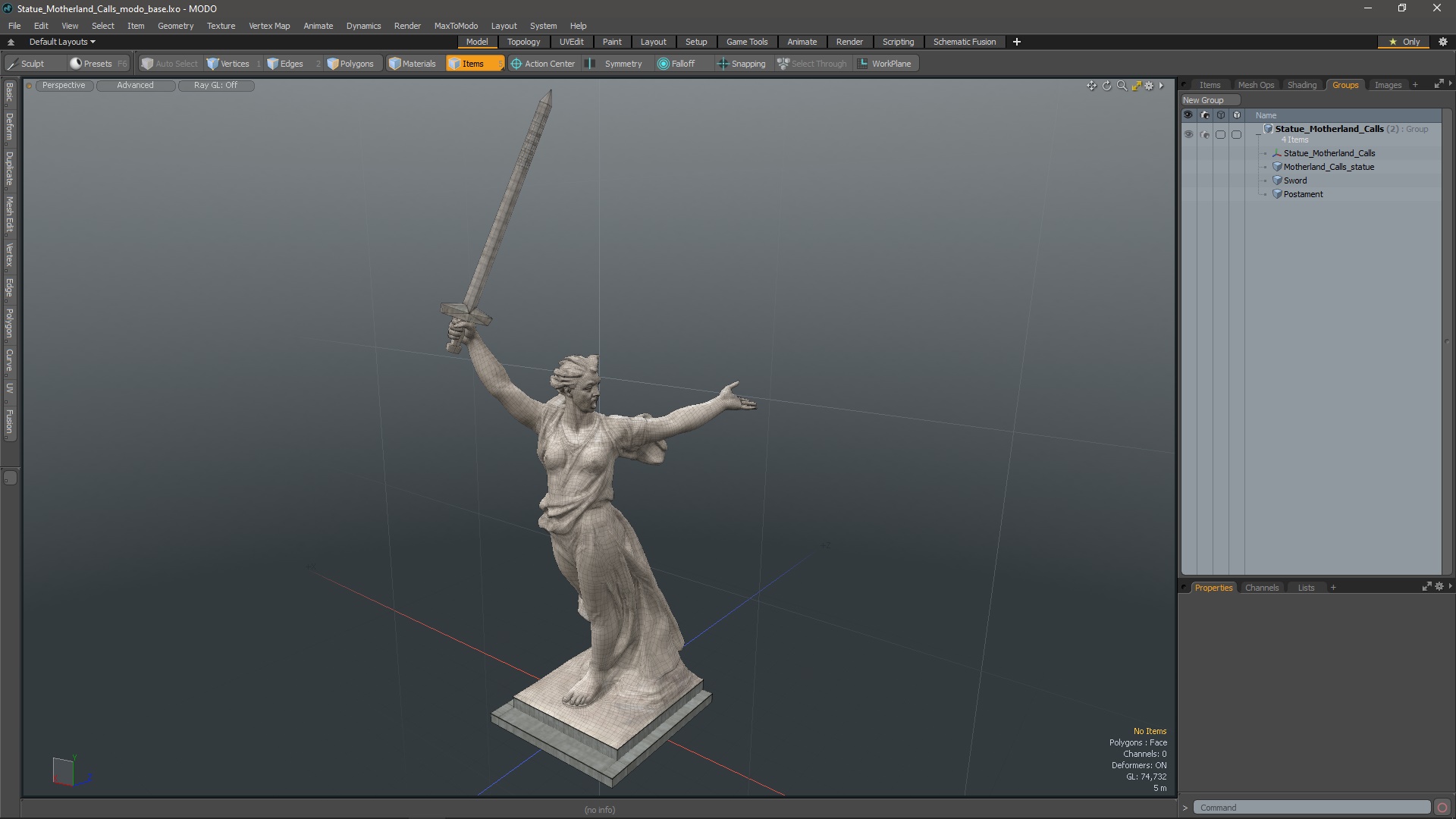Viewport: 1456px width, 819px height.
Task: Open the Items panel tab
Action: (x=1210, y=85)
